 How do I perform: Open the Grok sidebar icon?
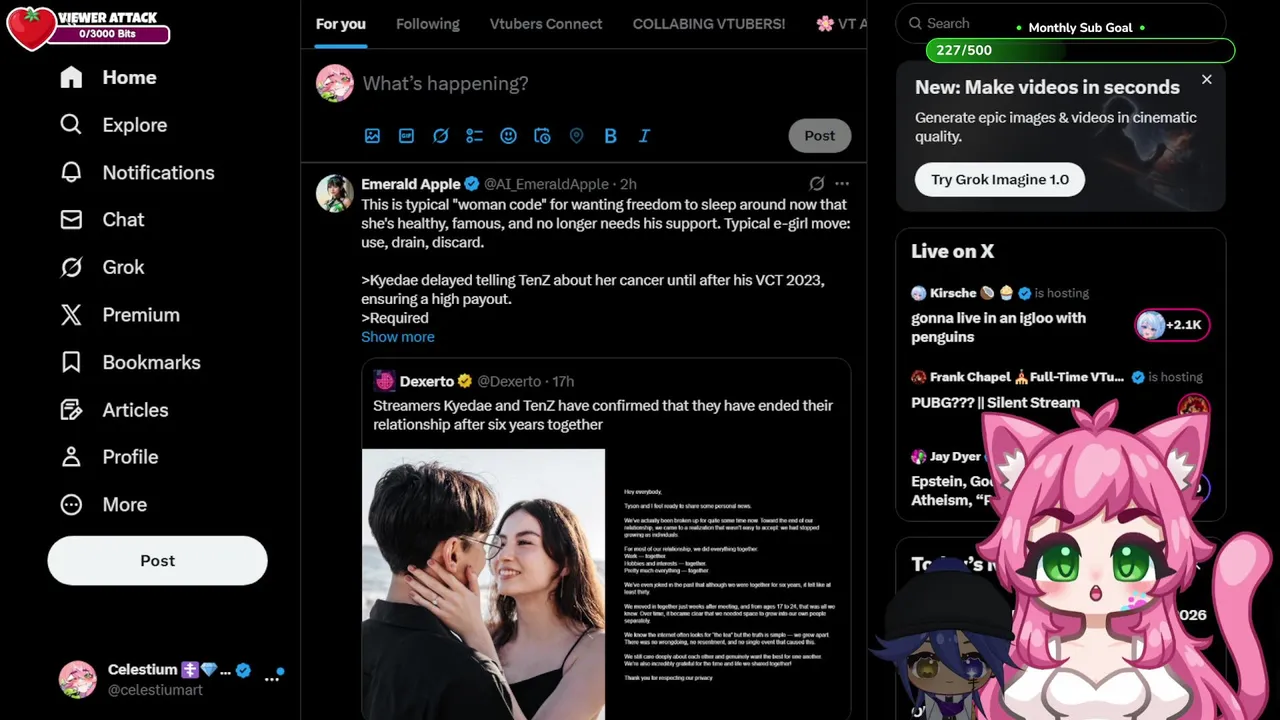(71, 267)
